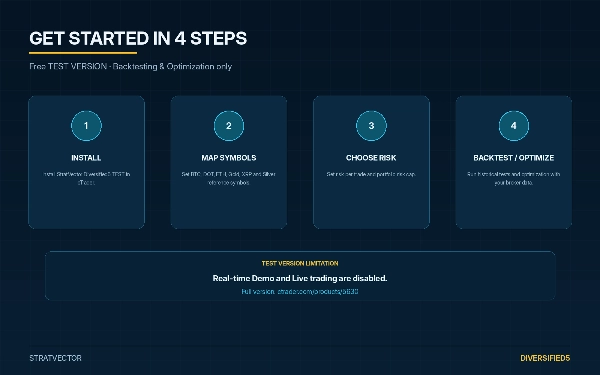Click the description text under INSTALL
600x375 pixels.
pos(86,178)
